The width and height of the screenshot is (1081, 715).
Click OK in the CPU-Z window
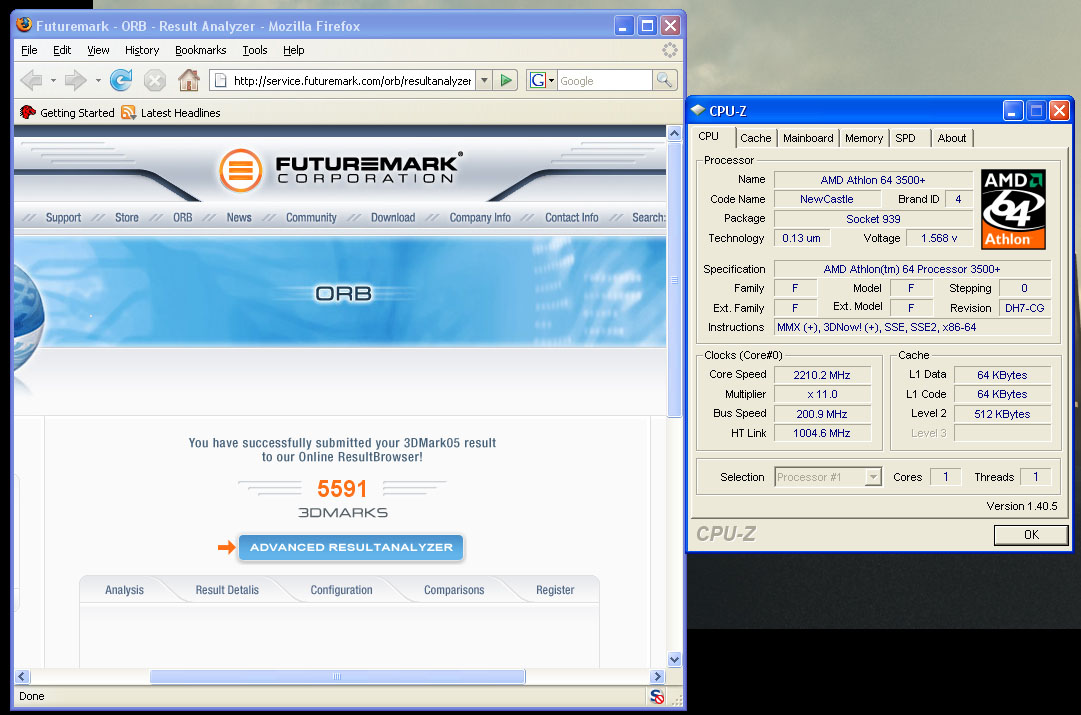click(1031, 535)
